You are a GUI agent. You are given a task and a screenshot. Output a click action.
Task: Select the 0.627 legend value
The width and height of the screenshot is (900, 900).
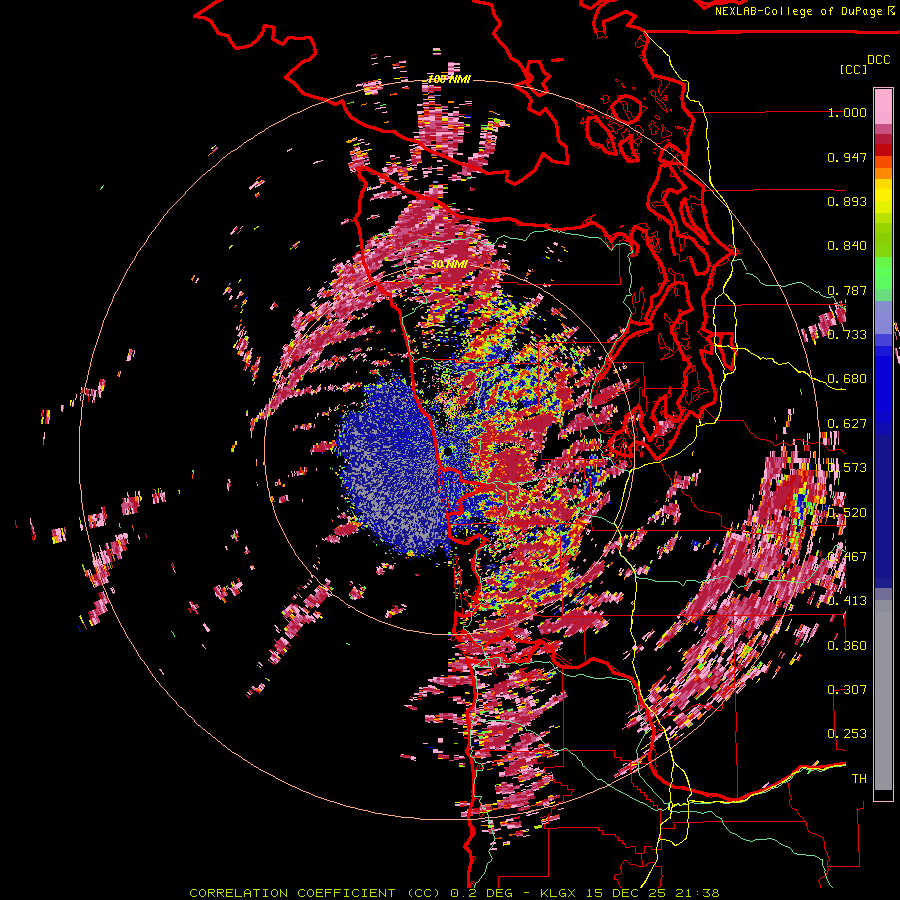point(847,424)
